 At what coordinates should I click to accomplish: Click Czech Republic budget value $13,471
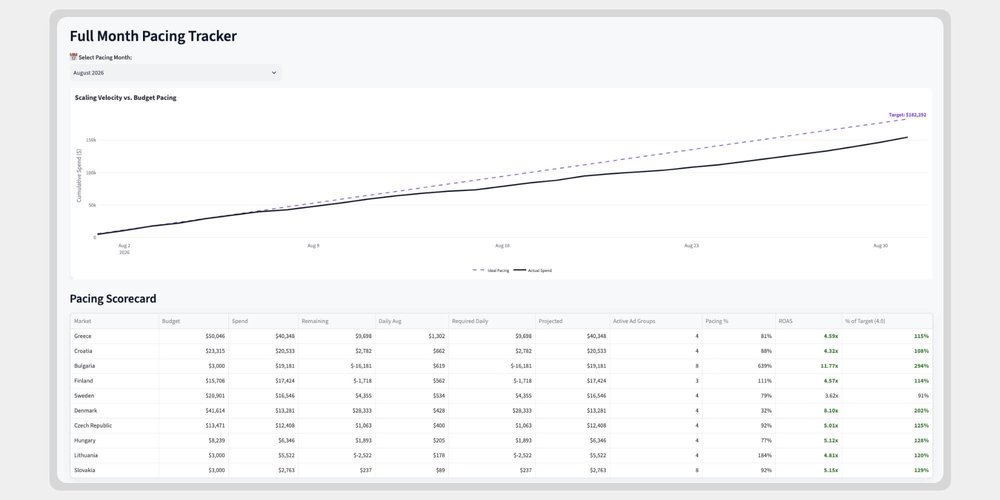[215, 425]
